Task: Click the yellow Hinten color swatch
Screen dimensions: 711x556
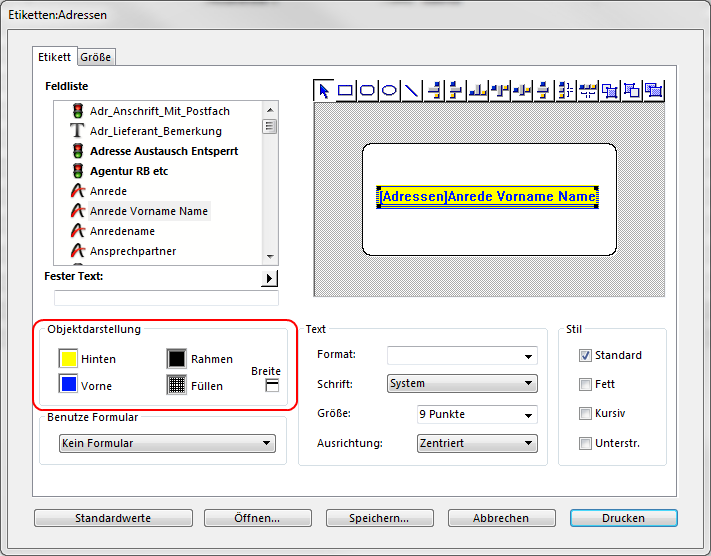Action: pos(69,358)
